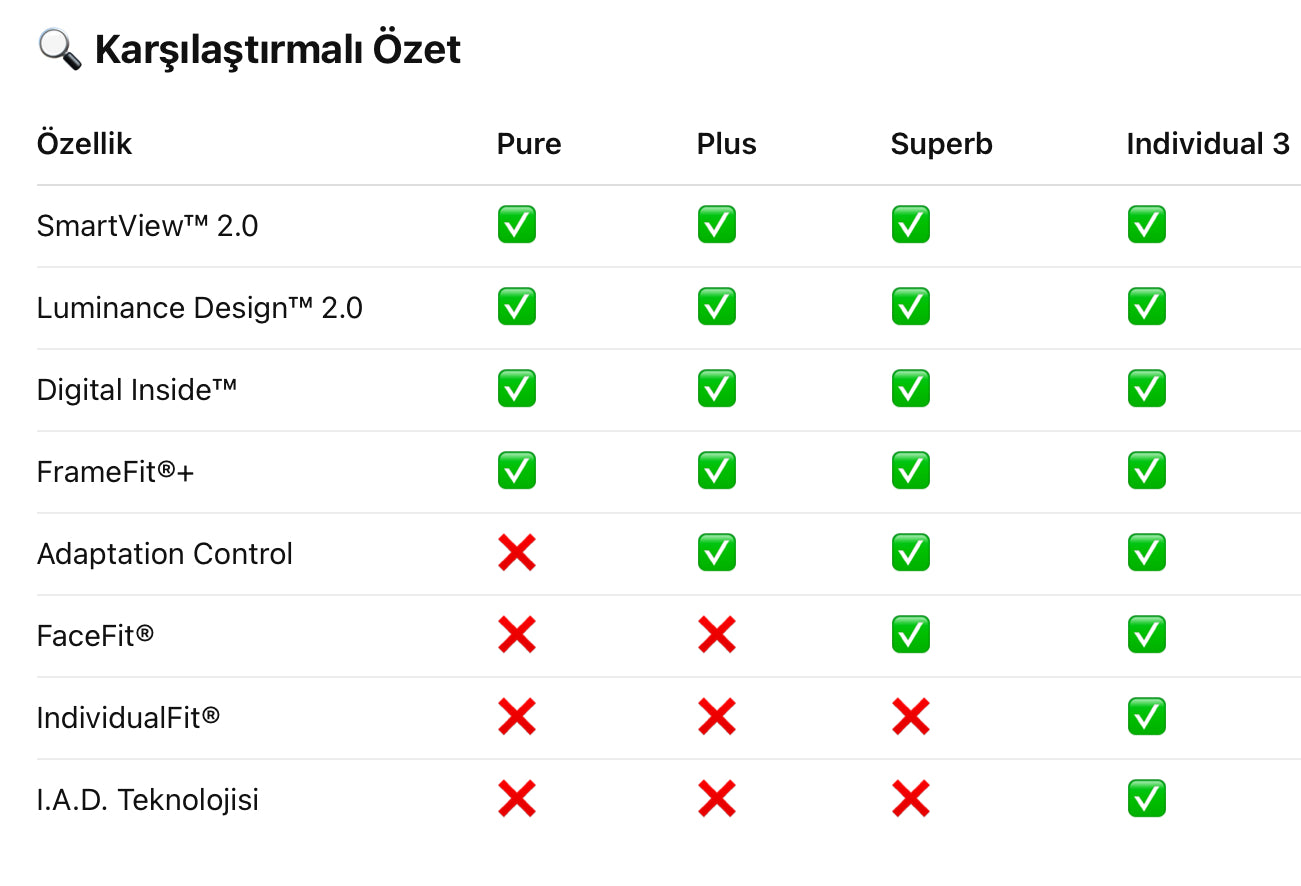Click the red cross for FaceFit under Plus

click(x=716, y=635)
